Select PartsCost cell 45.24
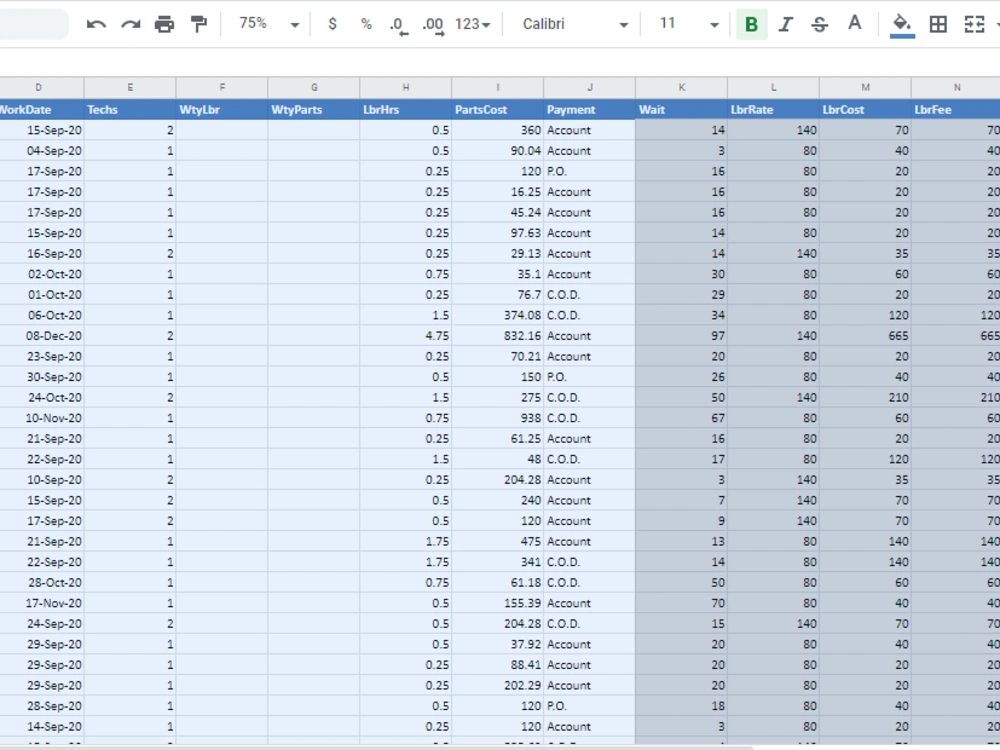This screenshot has height=750, width=1000. pyautogui.click(x=497, y=212)
